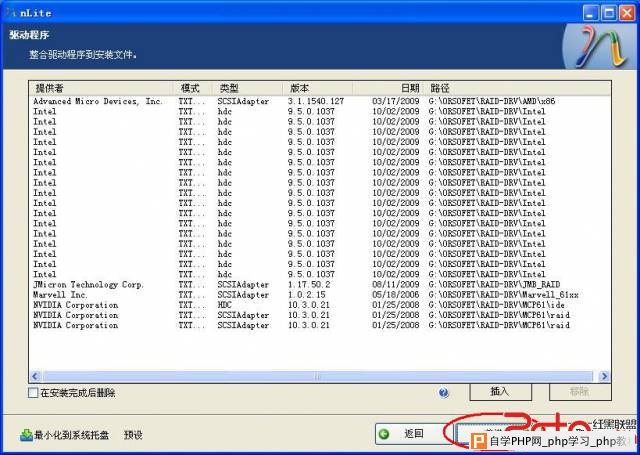The width and height of the screenshot is (640, 455).
Task: Click path ending in MCP61\ide
Action: click(x=496, y=305)
